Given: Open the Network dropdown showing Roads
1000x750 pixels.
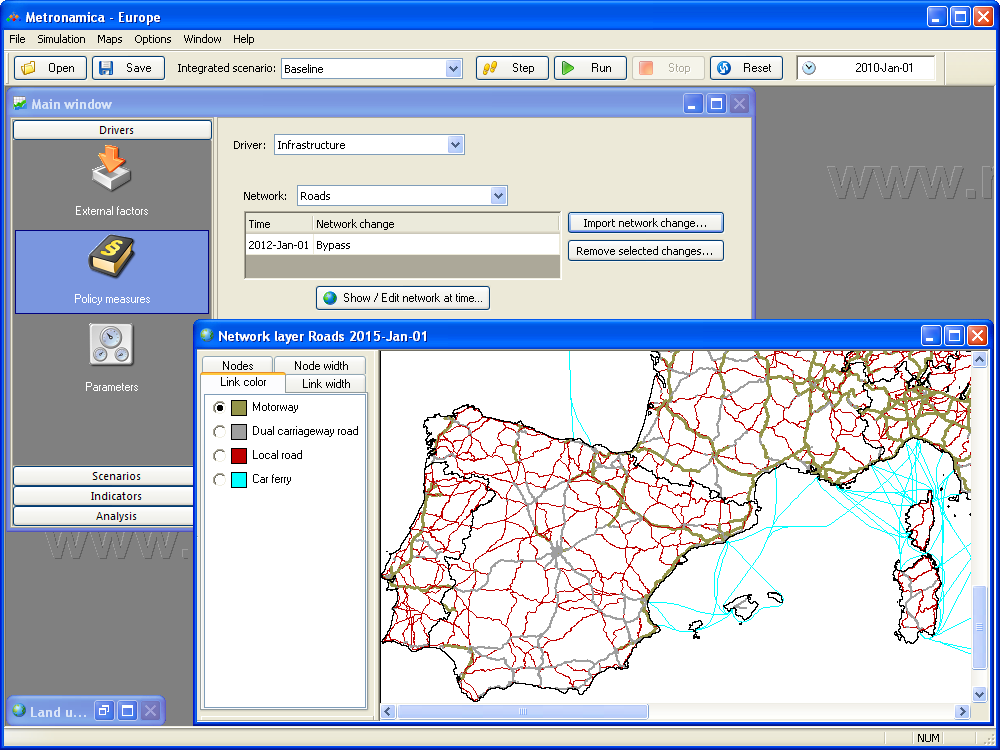Looking at the screenshot, I should click(499, 196).
